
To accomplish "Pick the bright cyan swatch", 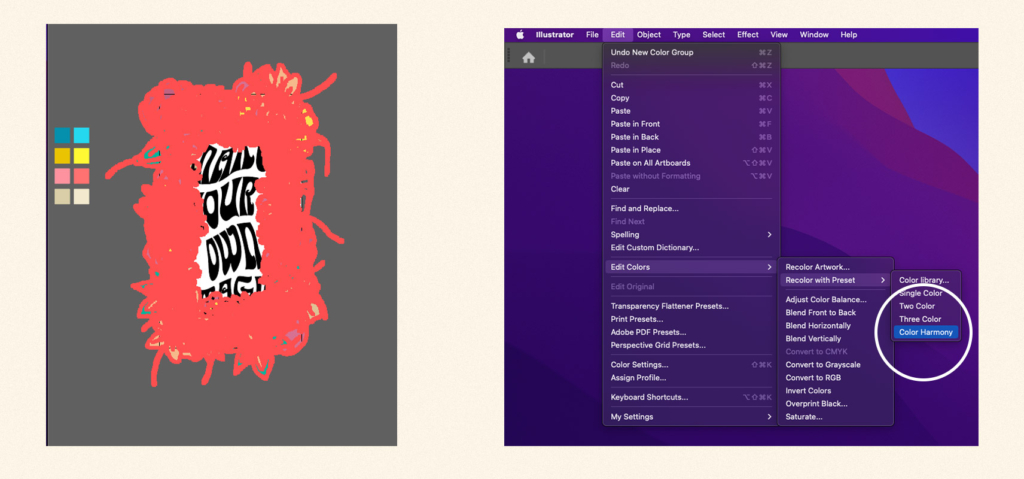I will 82,135.
